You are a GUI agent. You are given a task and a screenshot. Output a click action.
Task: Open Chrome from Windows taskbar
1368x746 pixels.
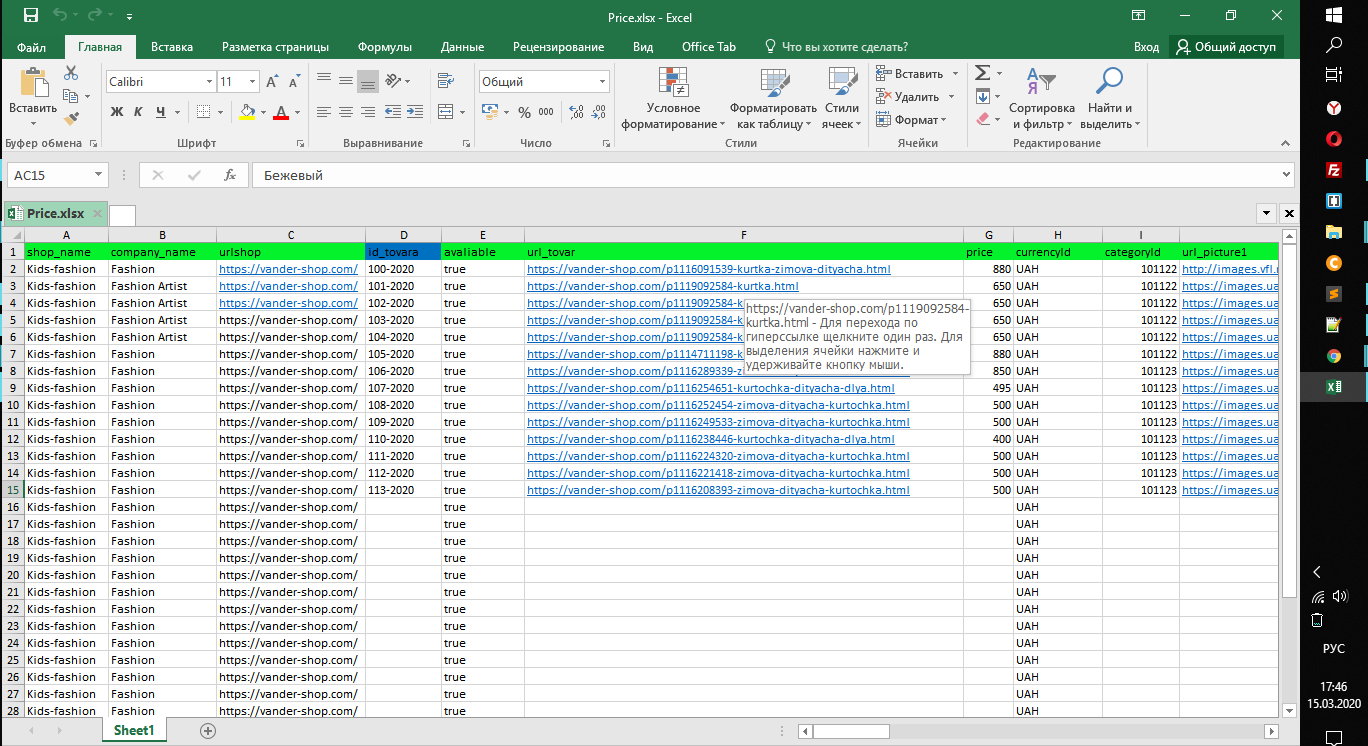click(1333, 355)
